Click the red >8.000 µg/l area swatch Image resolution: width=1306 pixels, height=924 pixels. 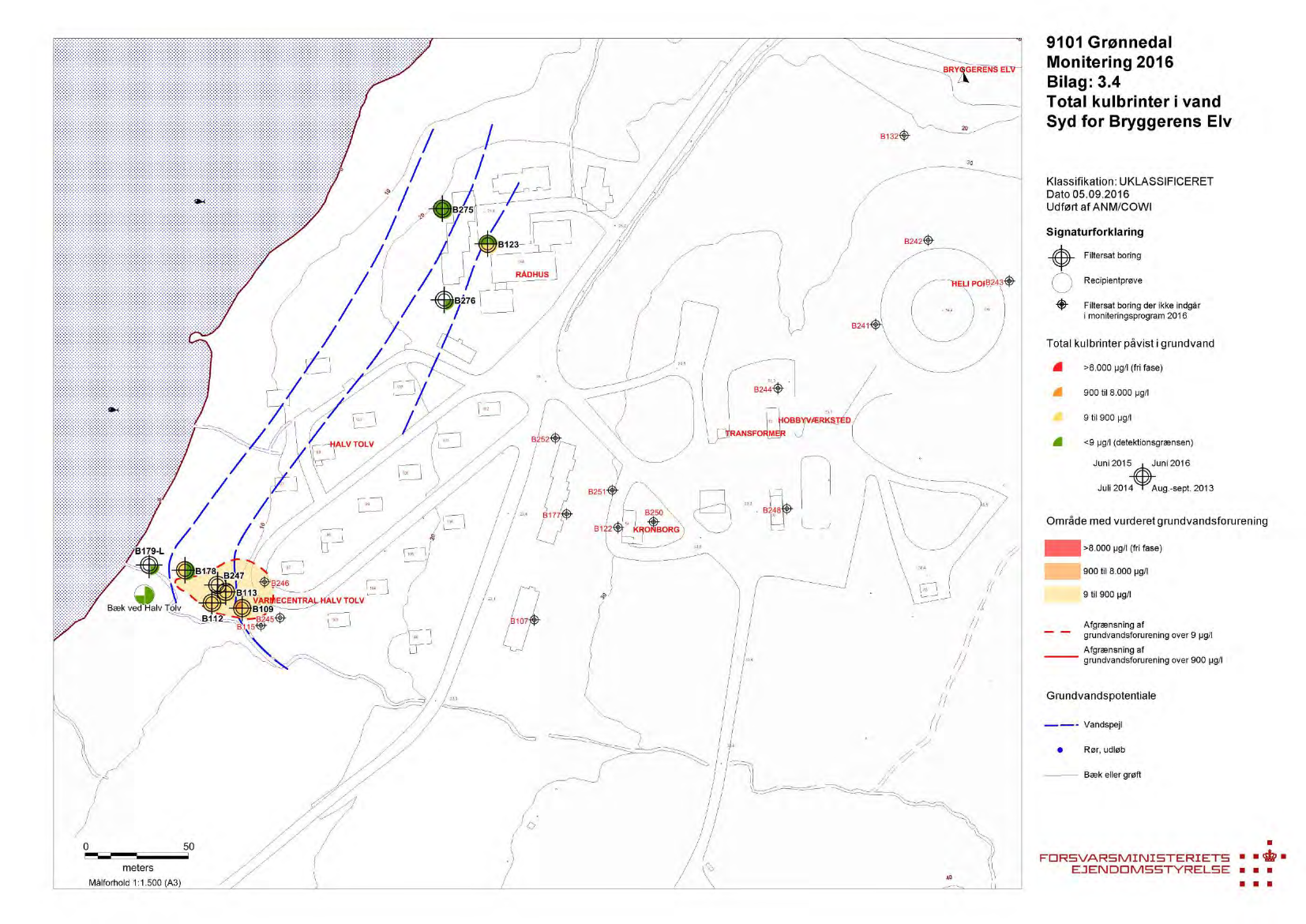coord(1062,548)
